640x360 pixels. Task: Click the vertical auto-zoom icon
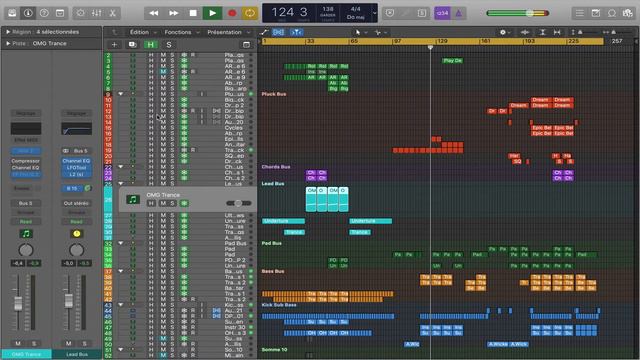tap(542, 32)
